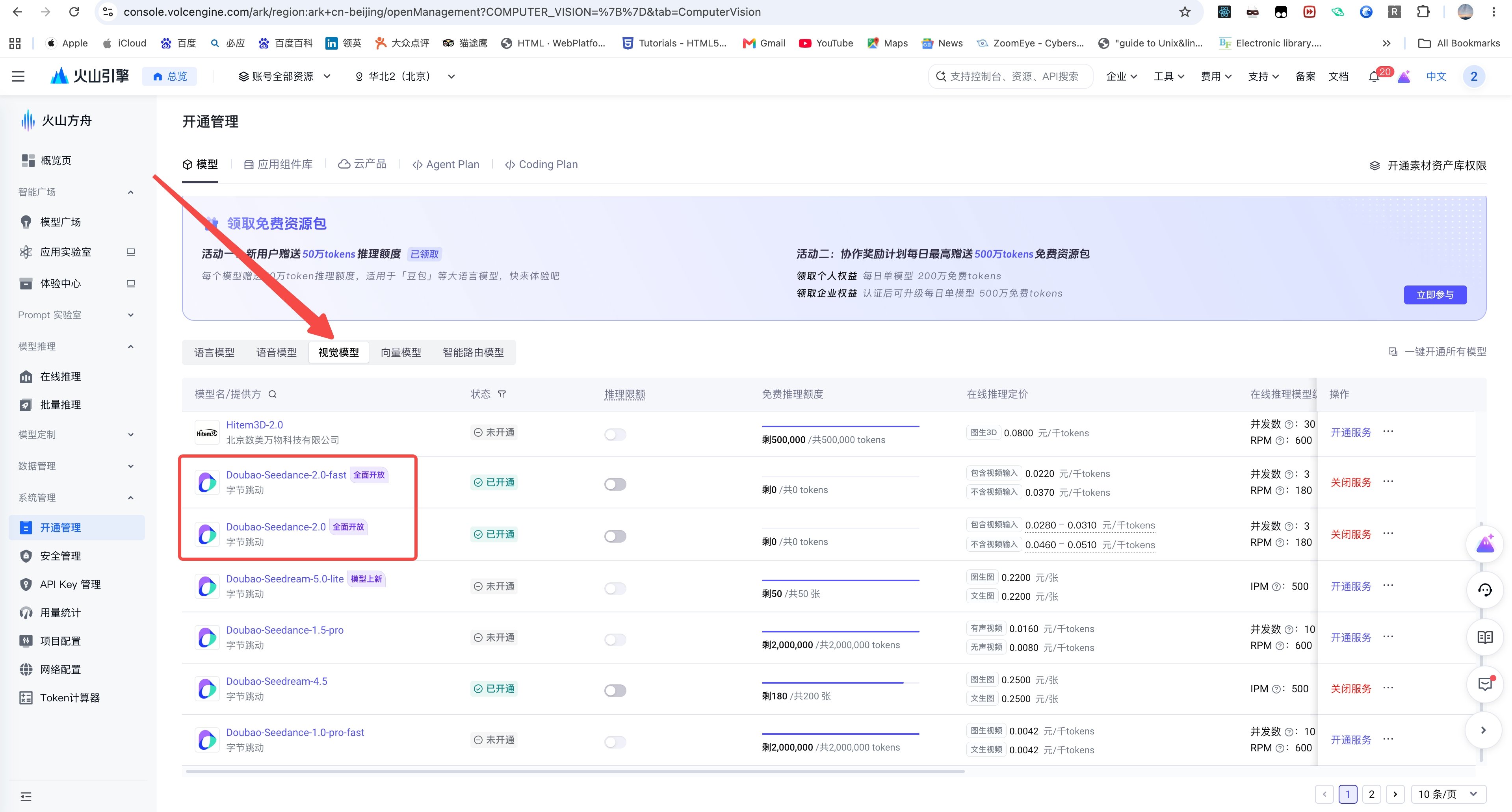Go to page 2 of the model list
This screenshot has height=812, width=1512.
(1372, 794)
